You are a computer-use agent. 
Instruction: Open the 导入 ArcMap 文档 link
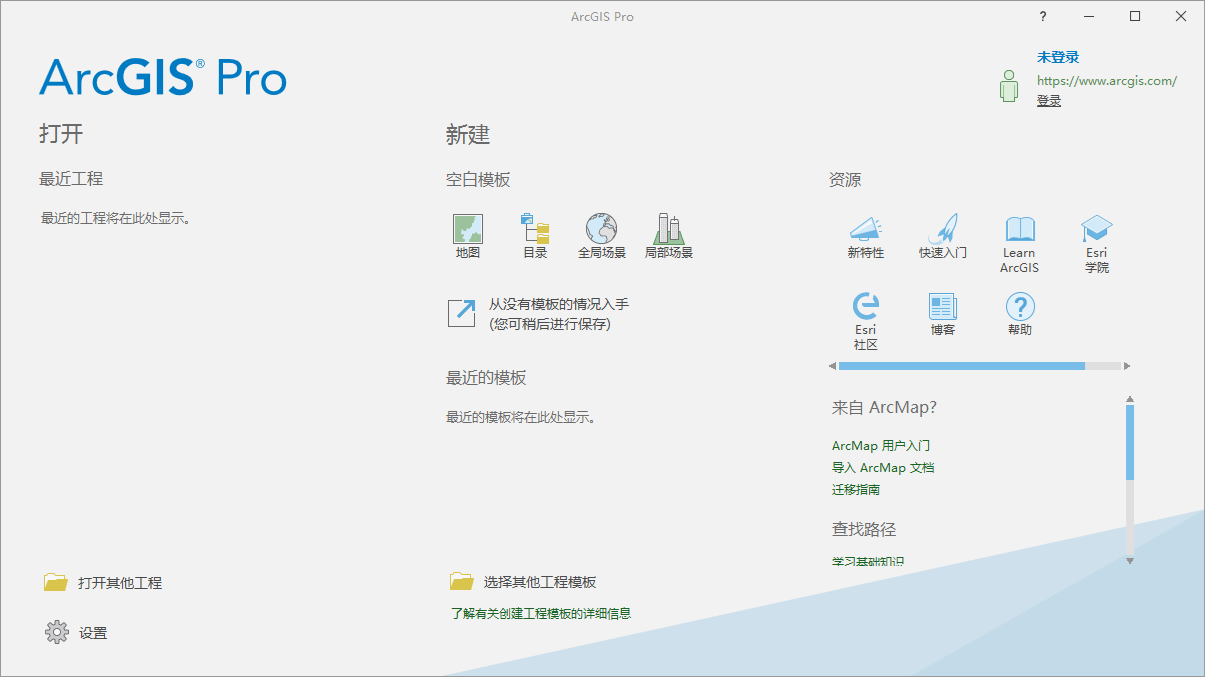[883, 468]
